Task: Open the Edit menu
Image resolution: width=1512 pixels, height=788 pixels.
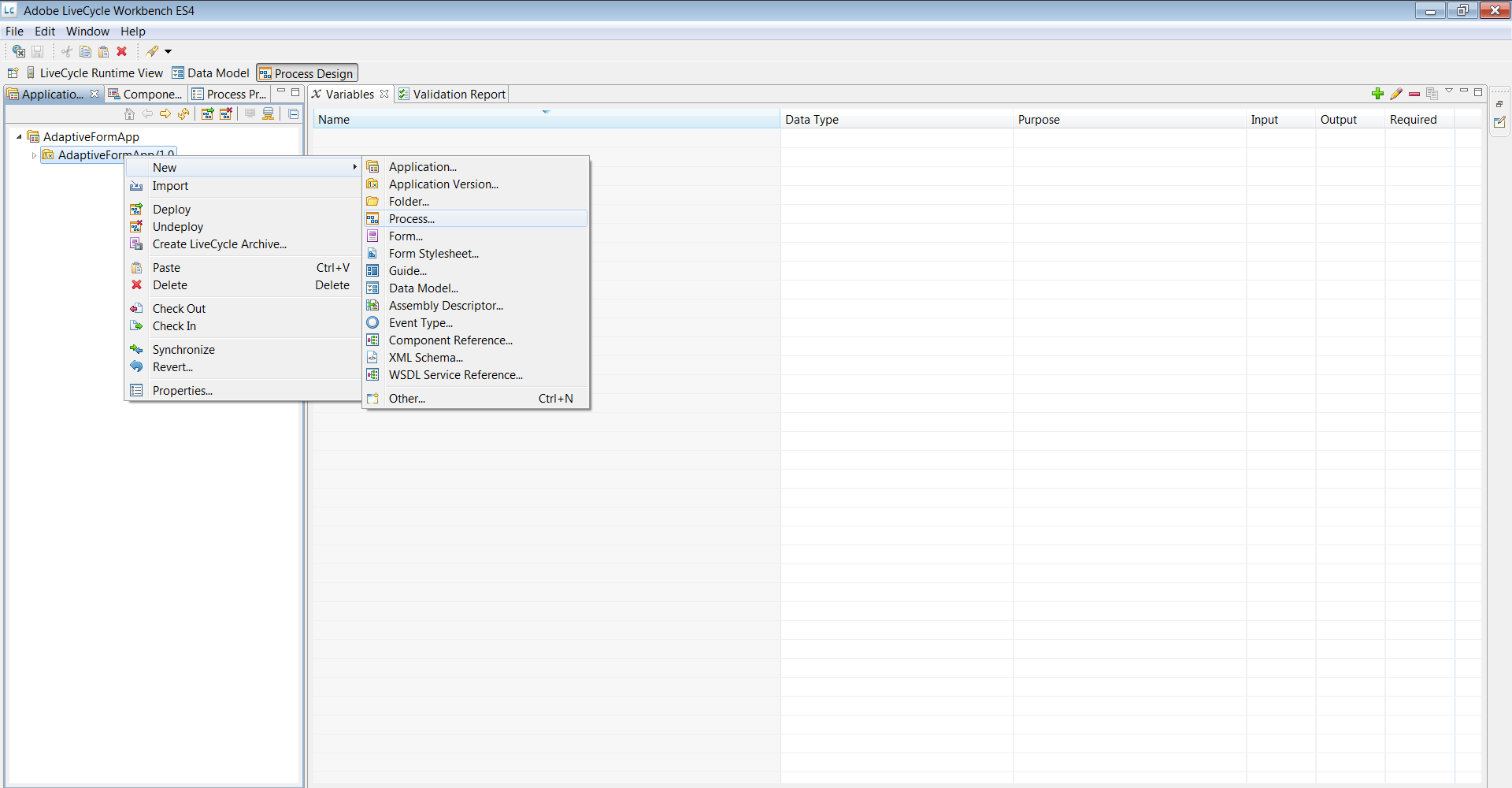Action: (x=45, y=32)
